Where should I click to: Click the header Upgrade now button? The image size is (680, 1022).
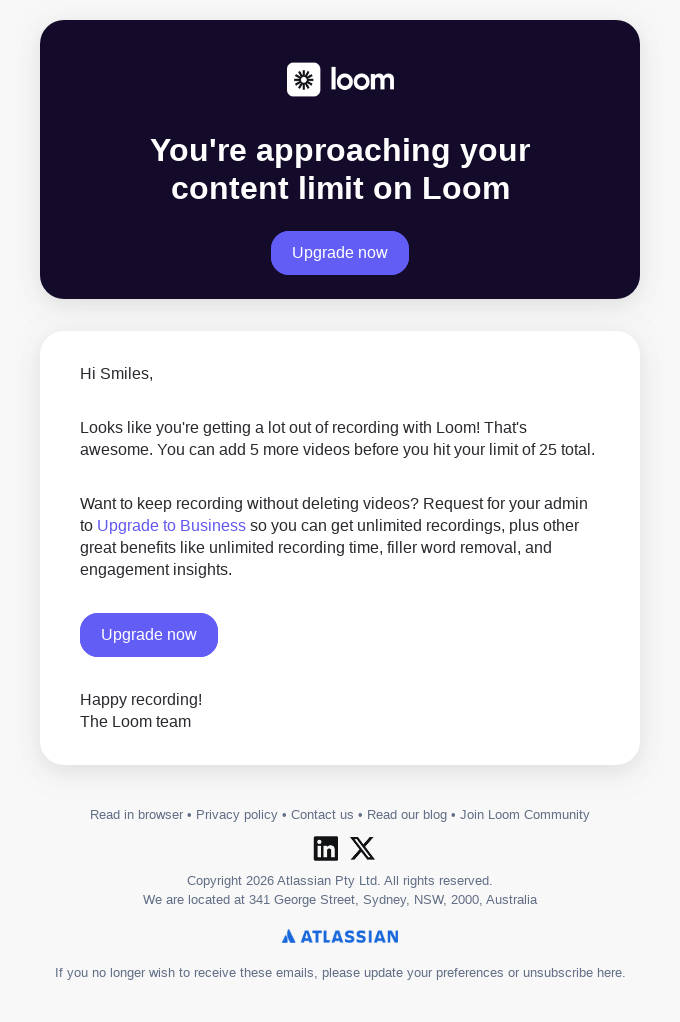point(340,253)
